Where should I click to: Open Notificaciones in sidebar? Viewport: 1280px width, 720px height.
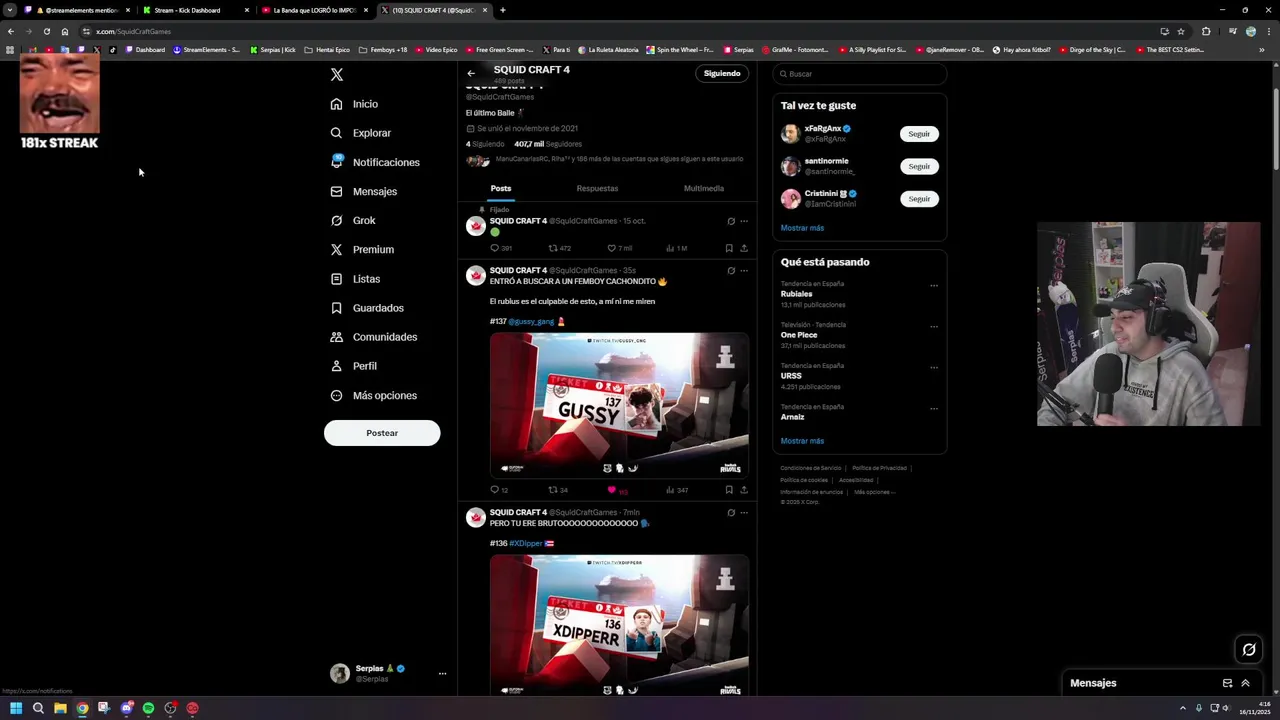(x=375, y=162)
